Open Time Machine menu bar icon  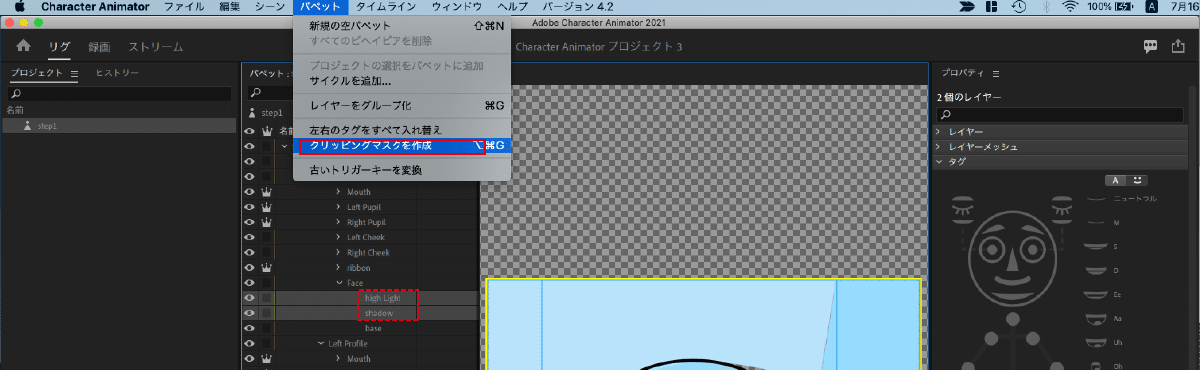pos(1018,7)
